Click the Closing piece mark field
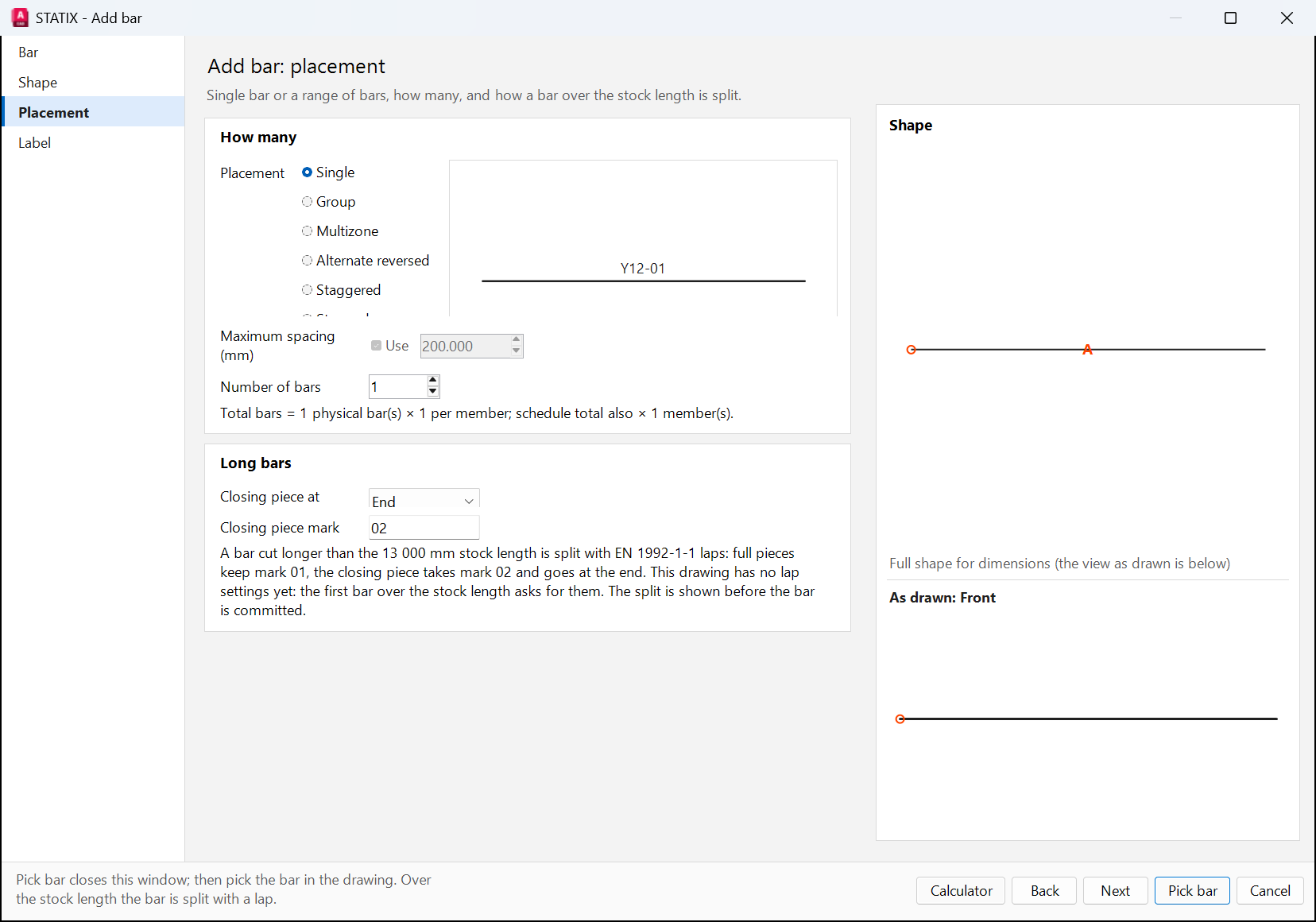Image resolution: width=1316 pixels, height=922 pixels. pos(424,528)
